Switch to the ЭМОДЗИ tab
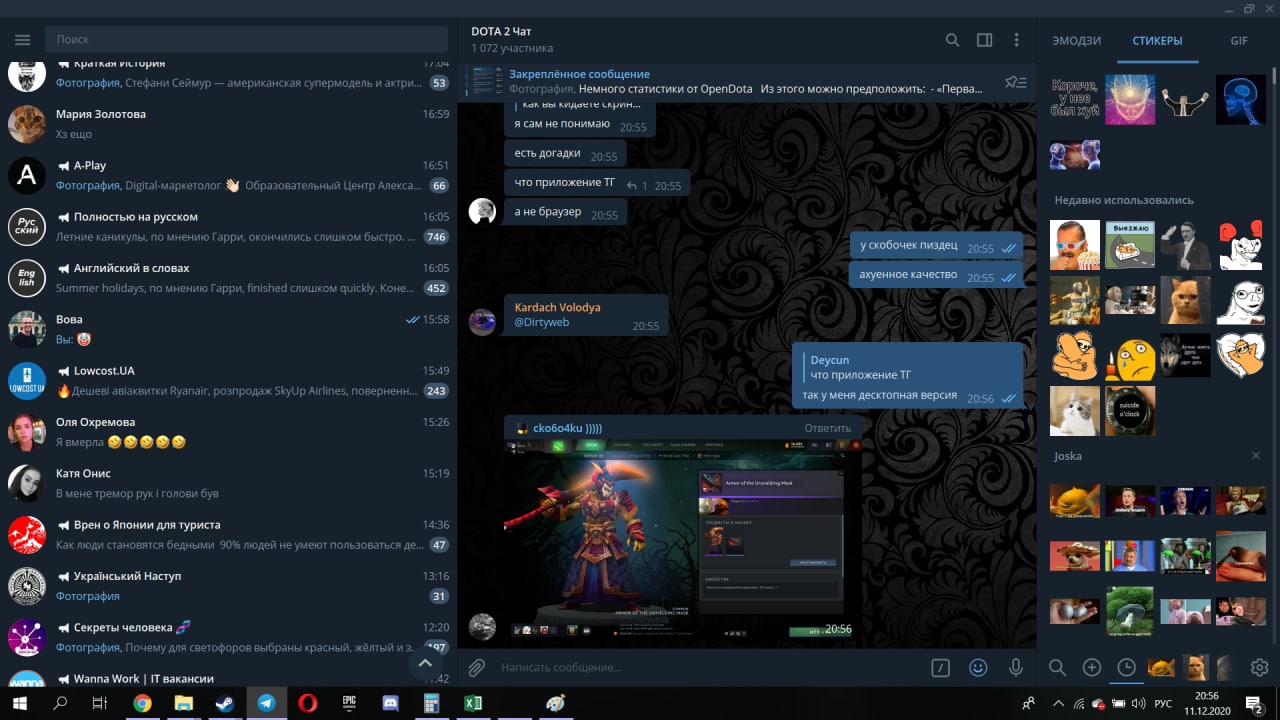1280x720 pixels. coord(1076,41)
